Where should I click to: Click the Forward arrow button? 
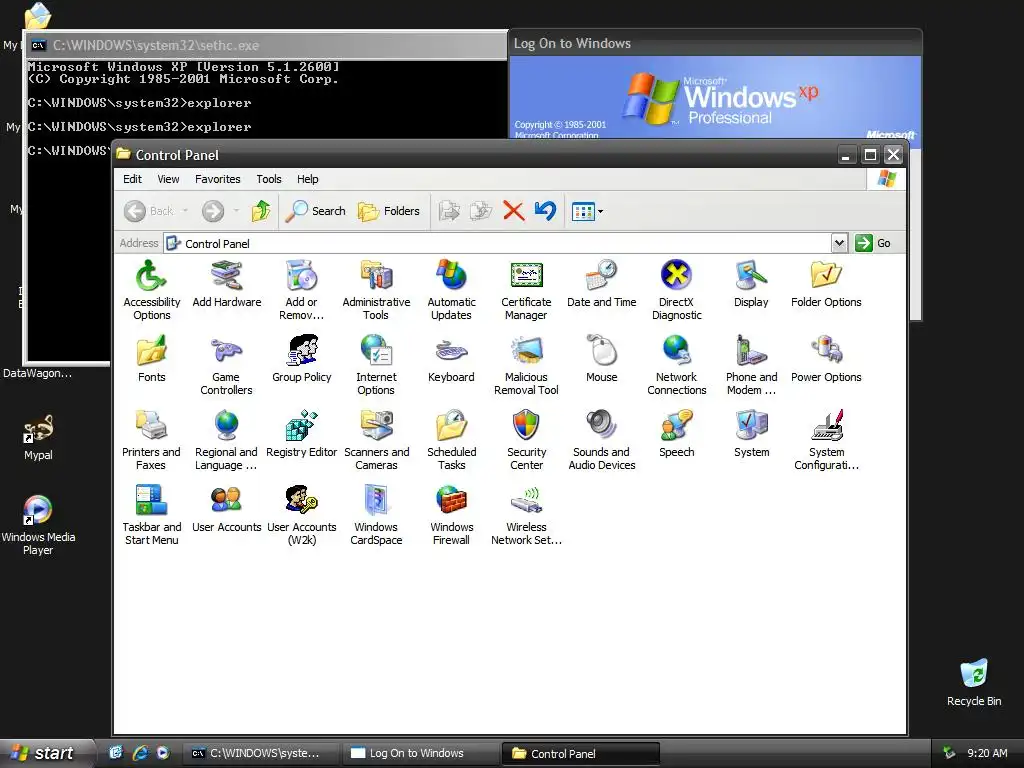point(213,211)
